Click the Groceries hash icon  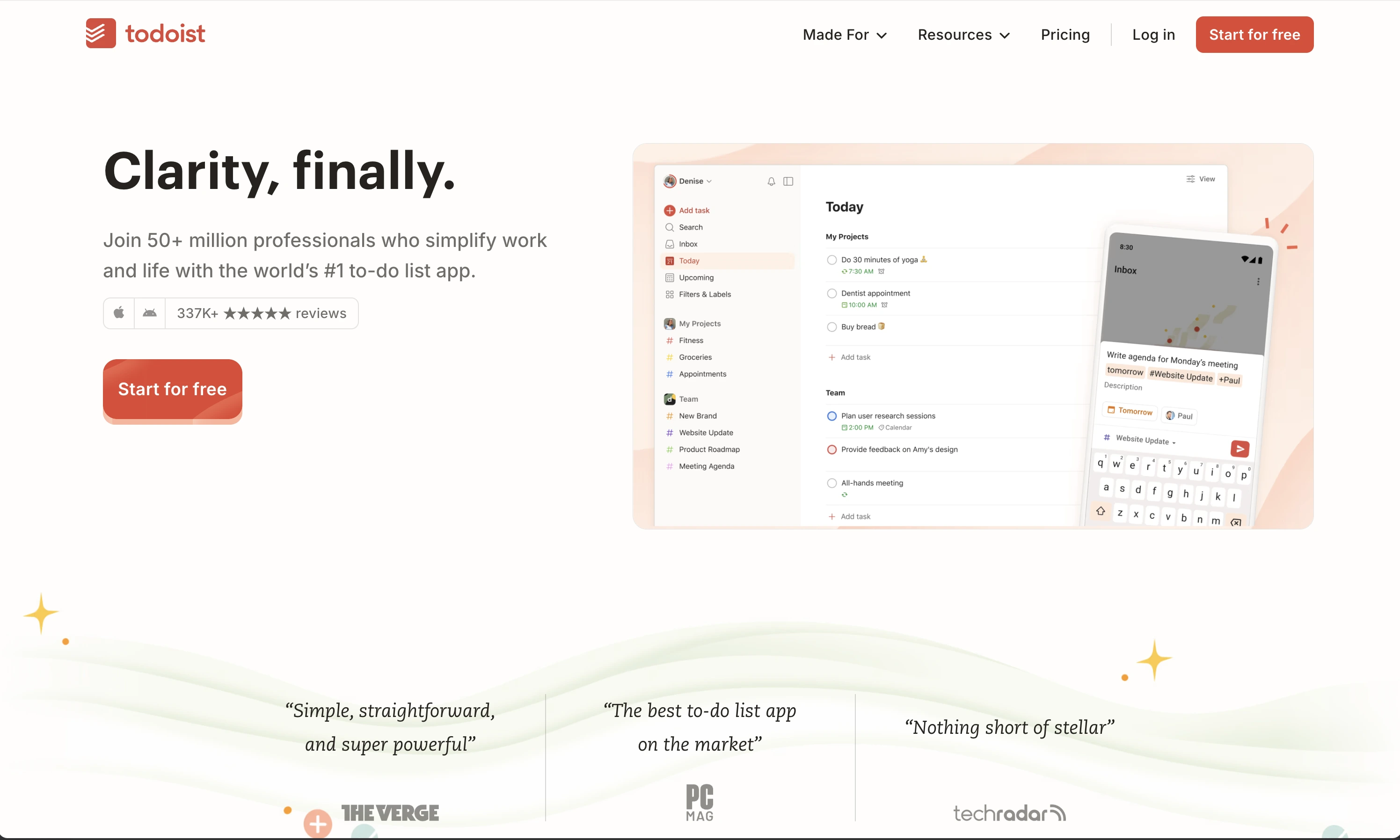point(669,357)
